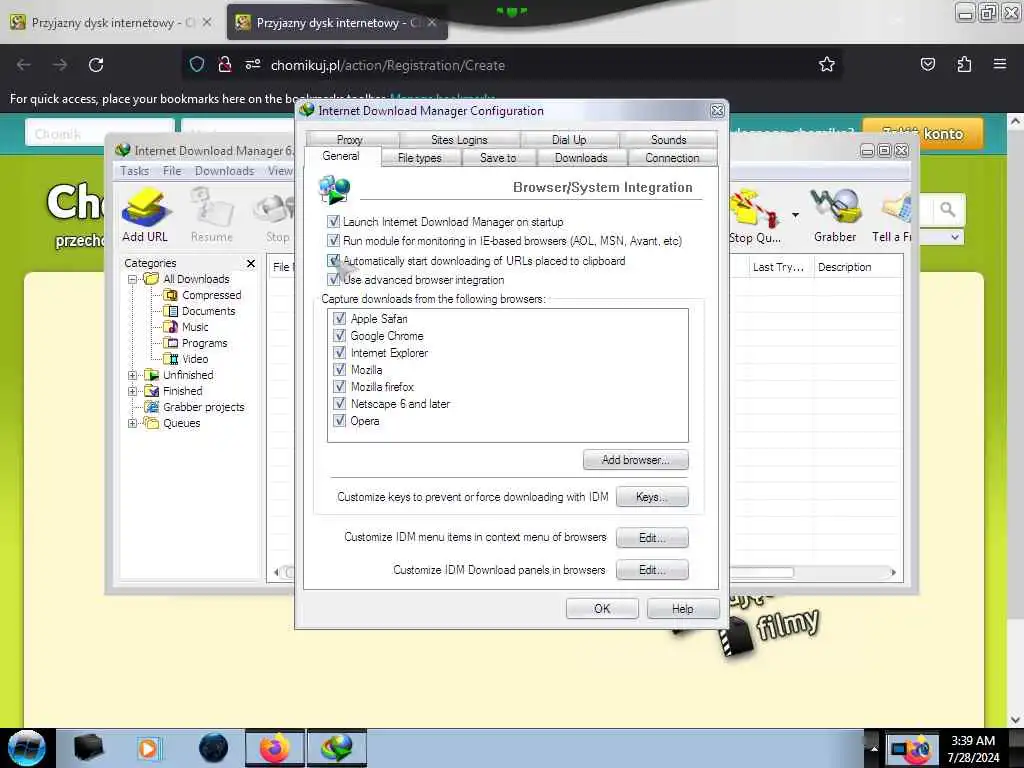Switch to the Save to tab
Image resolution: width=1024 pixels, height=768 pixels.
(x=498, y=157)
